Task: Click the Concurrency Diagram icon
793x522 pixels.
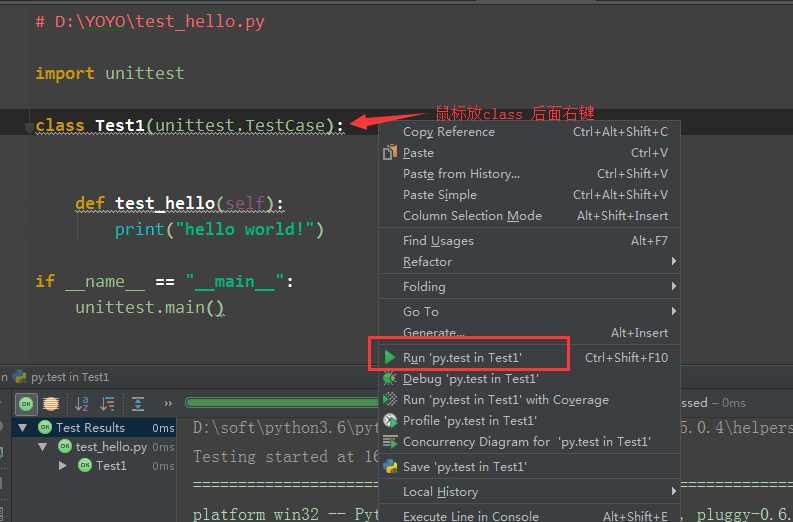Action: [x=390, y=442]
